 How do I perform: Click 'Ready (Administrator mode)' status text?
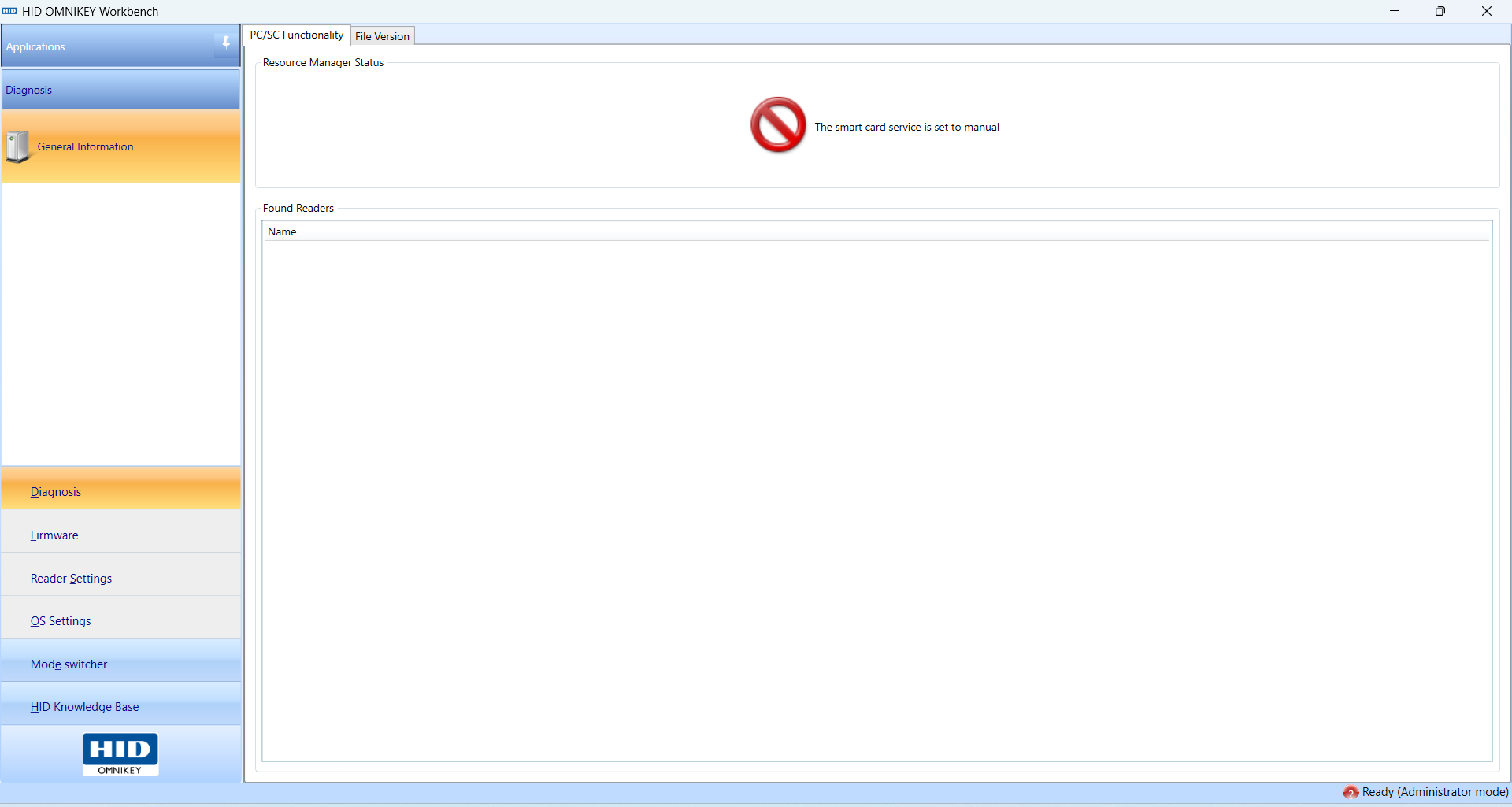click(x=1435, y=792)
